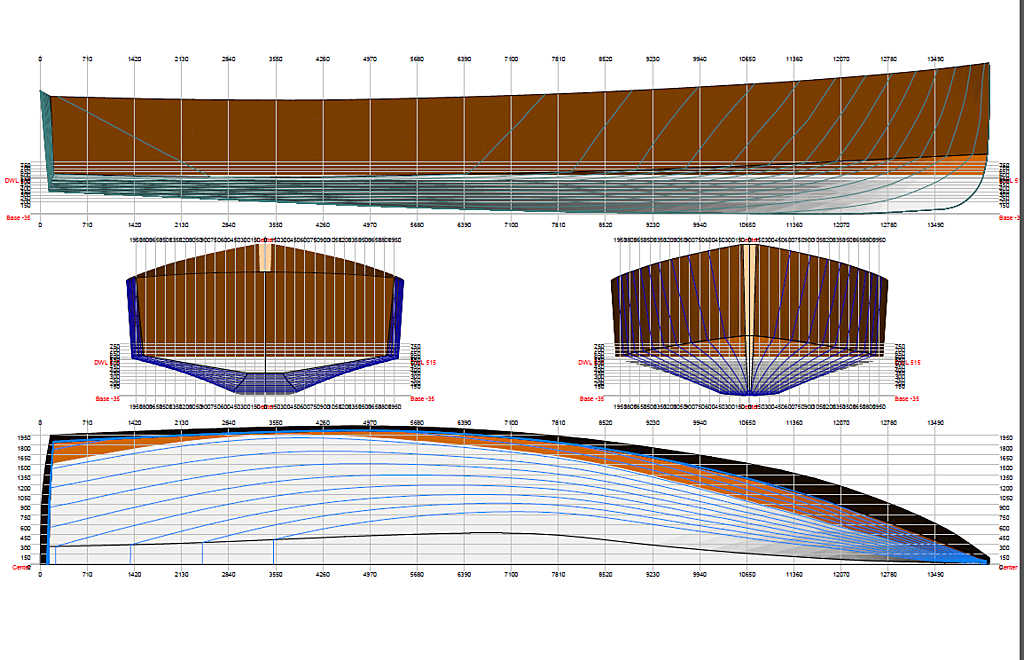The image size is (1024, 660).
Task: Click station 8520 label below the side profile
Action: click(605, 225)
